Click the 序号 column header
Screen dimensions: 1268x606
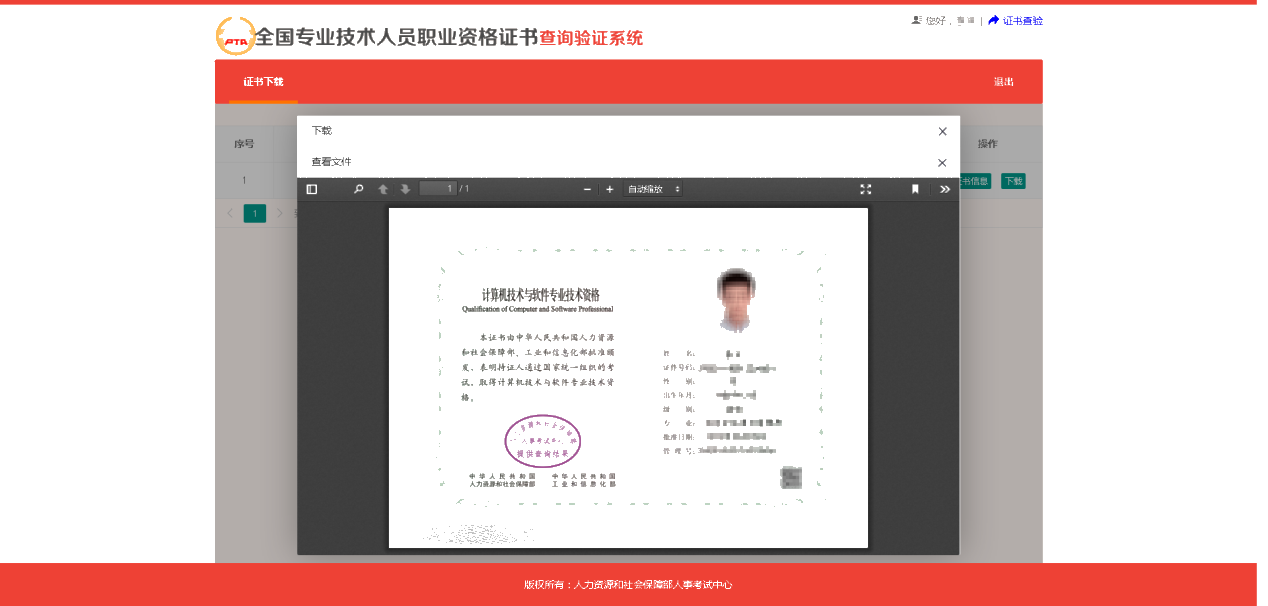point(244,144)
